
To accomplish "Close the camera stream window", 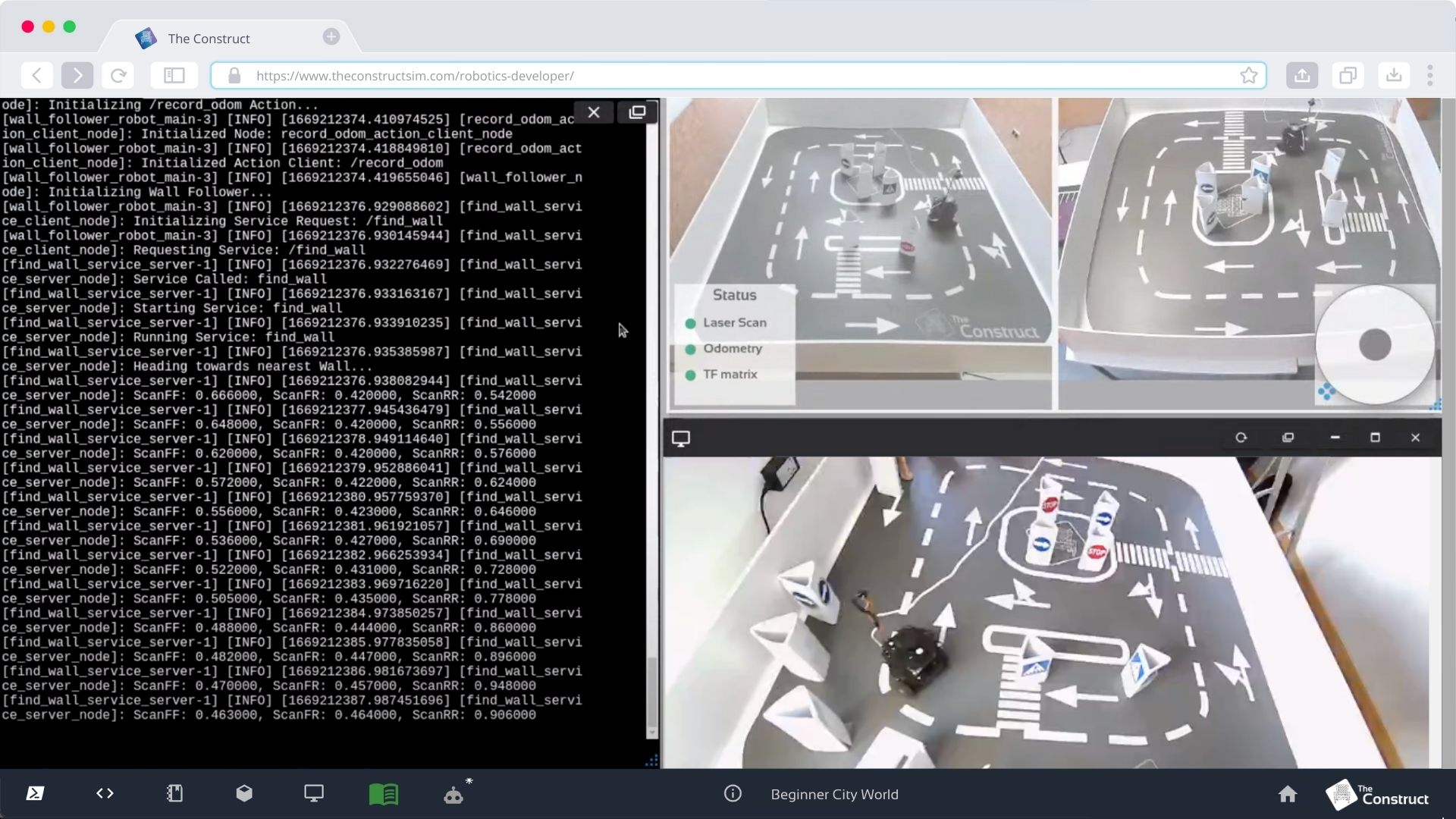I will coord(1415,438).
